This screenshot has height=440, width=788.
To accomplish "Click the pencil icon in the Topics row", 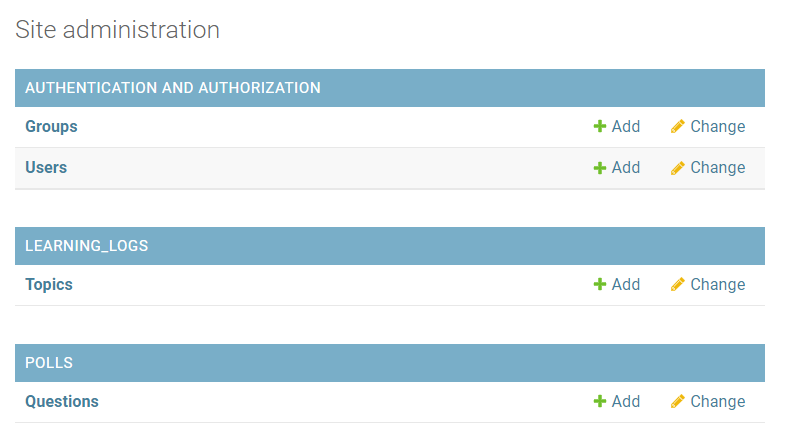I will pyautogui.click(x=678, y=285).
